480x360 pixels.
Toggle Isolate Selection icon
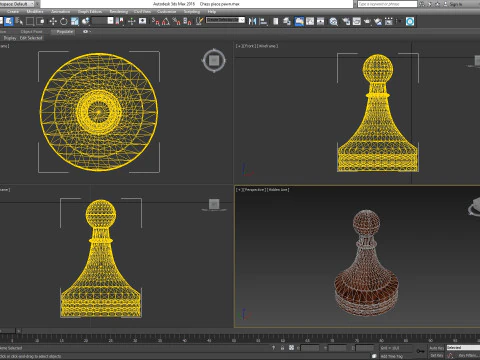click(x=273, y=348)
